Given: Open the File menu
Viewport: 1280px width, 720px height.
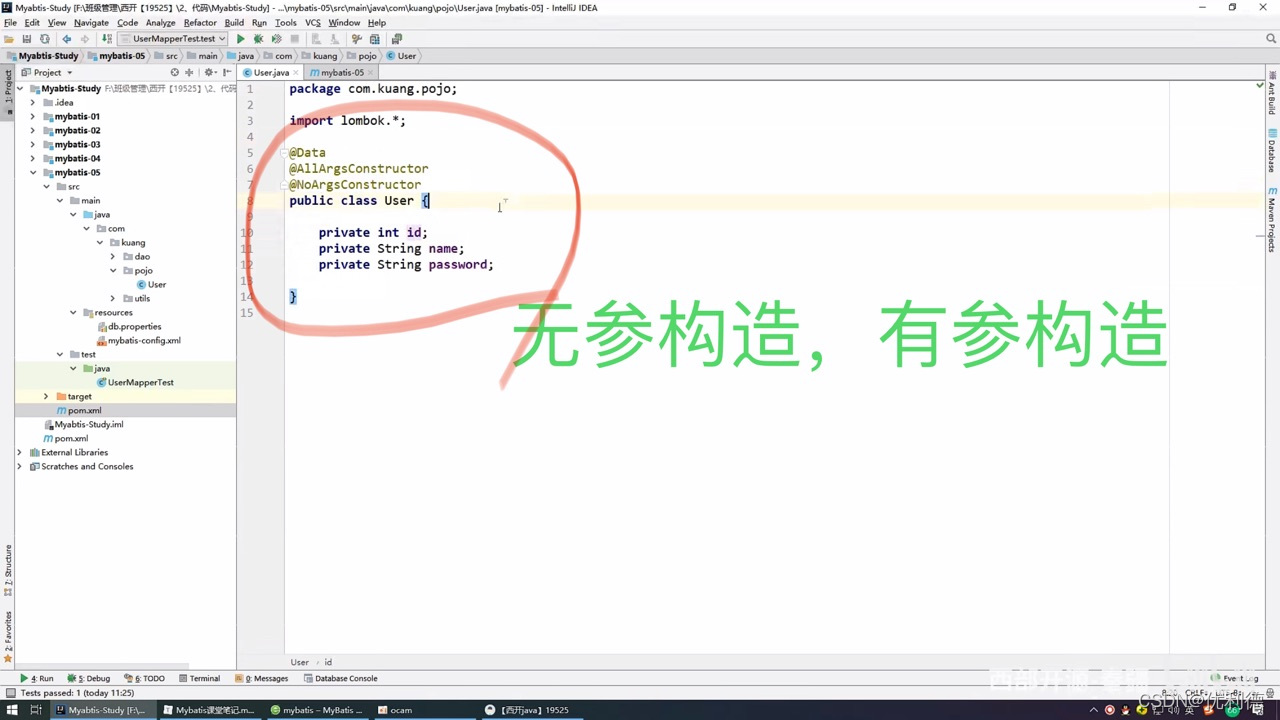Looking at the screenshot, I should tap(10, 22).
